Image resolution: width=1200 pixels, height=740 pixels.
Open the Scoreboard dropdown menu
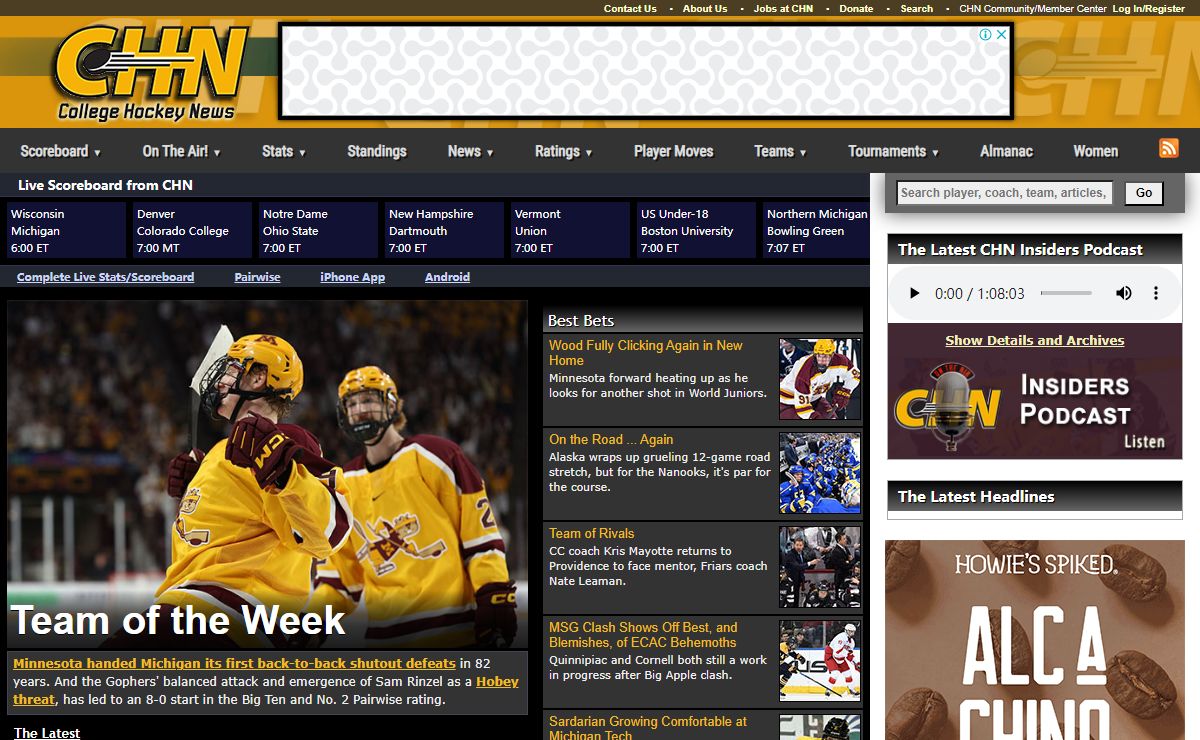[x=61, y=151]
